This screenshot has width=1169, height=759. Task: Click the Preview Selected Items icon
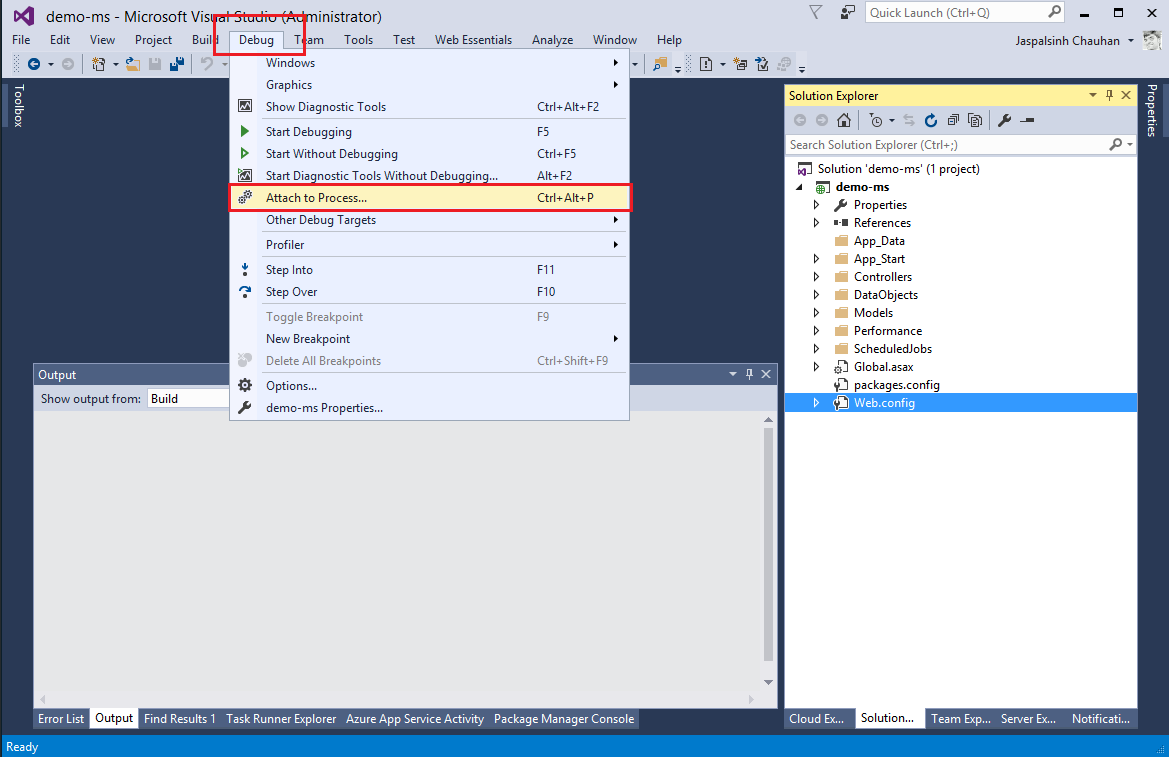(1027, 120)
